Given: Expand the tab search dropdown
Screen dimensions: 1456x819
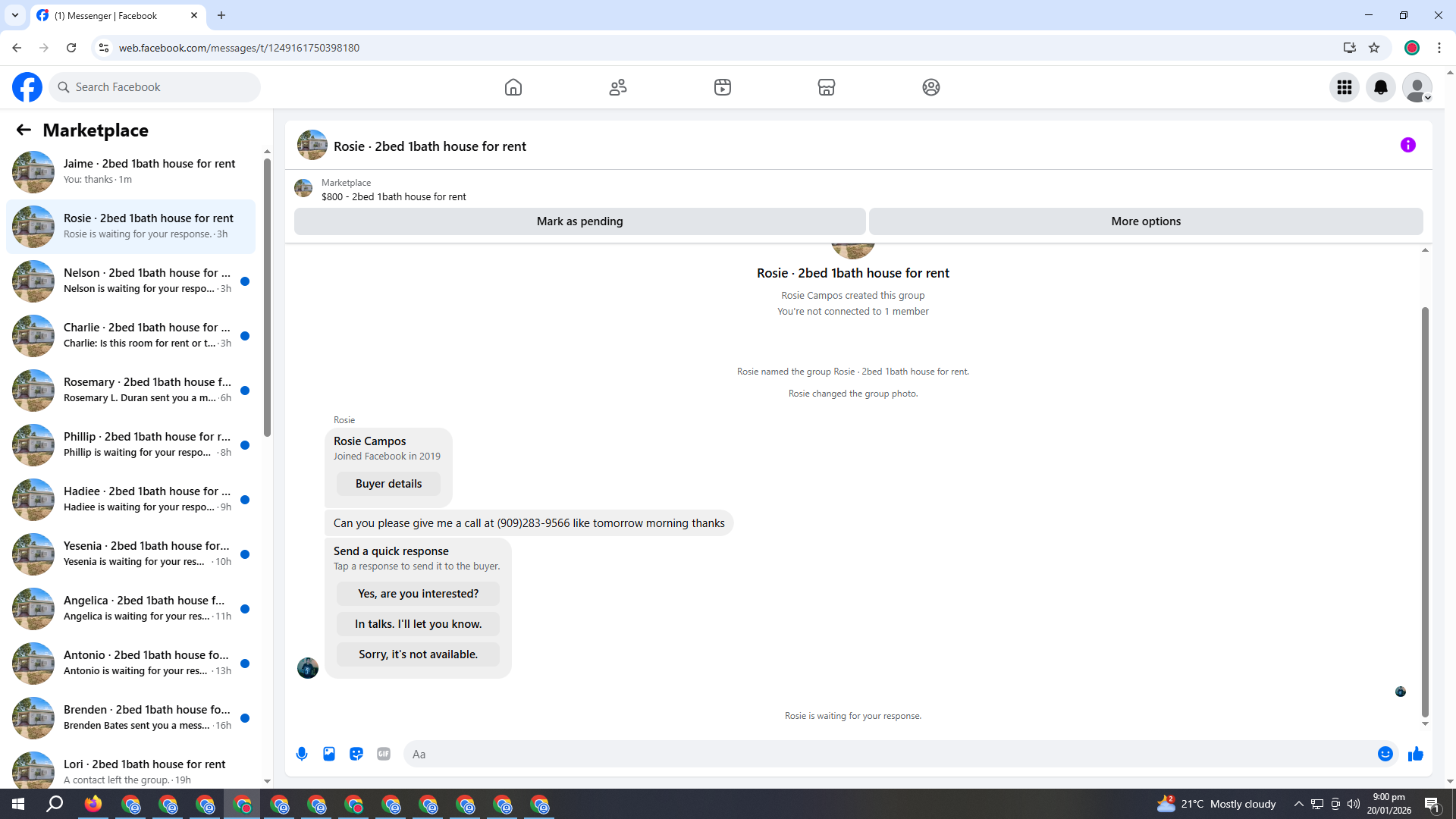Looking at the screenshot, I should pyautogui.click(x=15, y=15).
